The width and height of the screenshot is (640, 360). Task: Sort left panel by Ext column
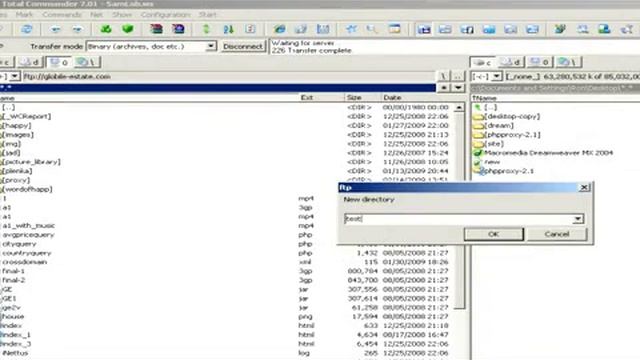click(x=321, y=98)
